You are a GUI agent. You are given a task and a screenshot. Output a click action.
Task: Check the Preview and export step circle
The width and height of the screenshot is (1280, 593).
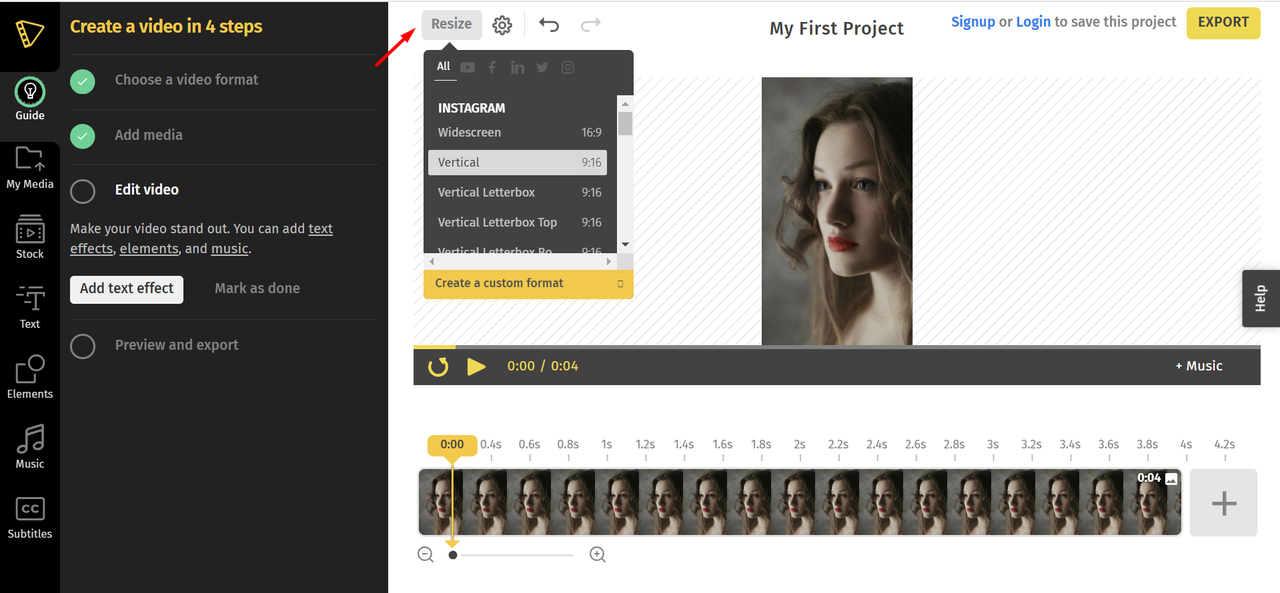pyautogui.click(x=83, y=345)
